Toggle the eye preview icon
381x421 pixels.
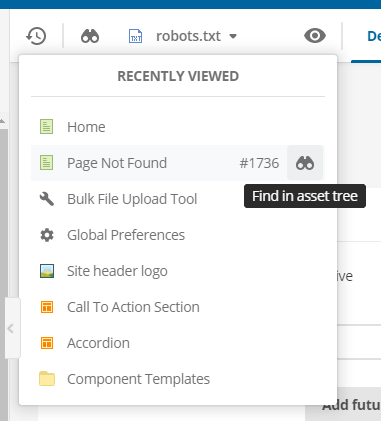315,36
